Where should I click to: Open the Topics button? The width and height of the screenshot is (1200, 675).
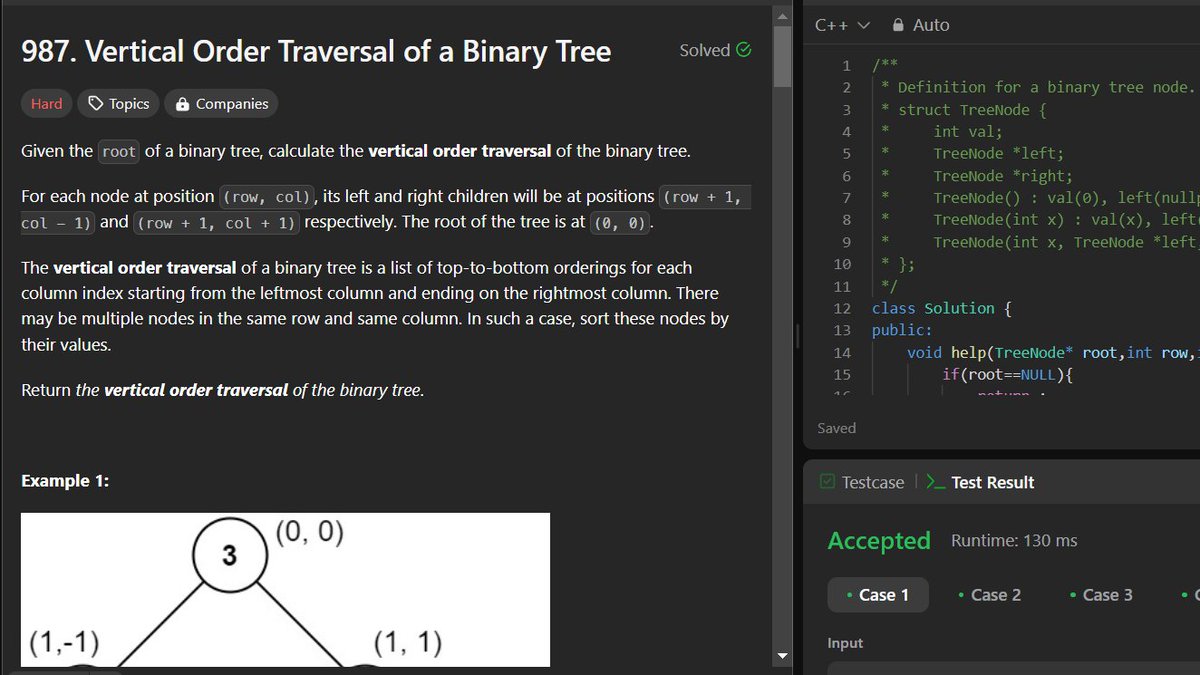[x=119, y=104]
